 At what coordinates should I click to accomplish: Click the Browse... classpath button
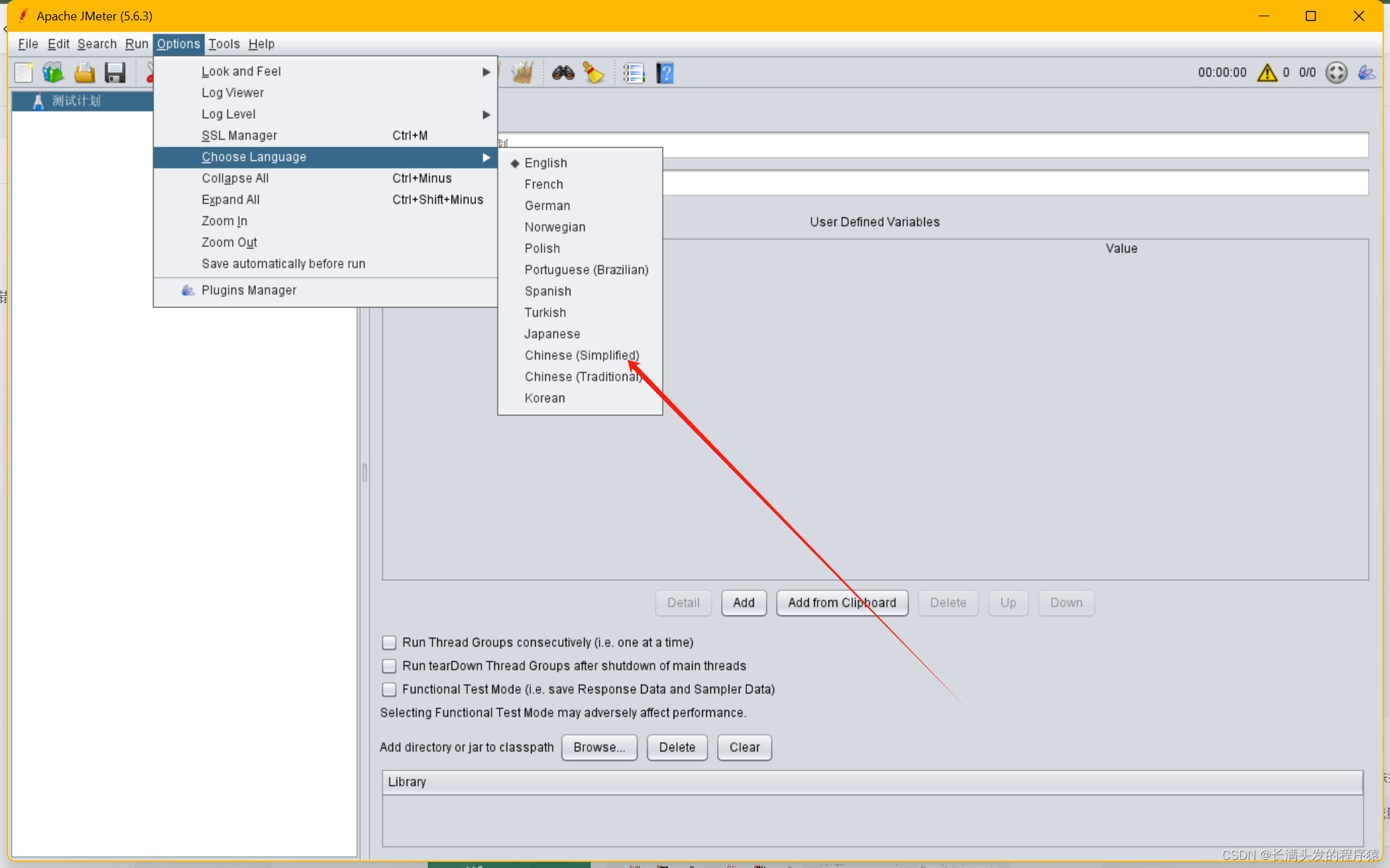pyautogui.click(x=599, y=747)
